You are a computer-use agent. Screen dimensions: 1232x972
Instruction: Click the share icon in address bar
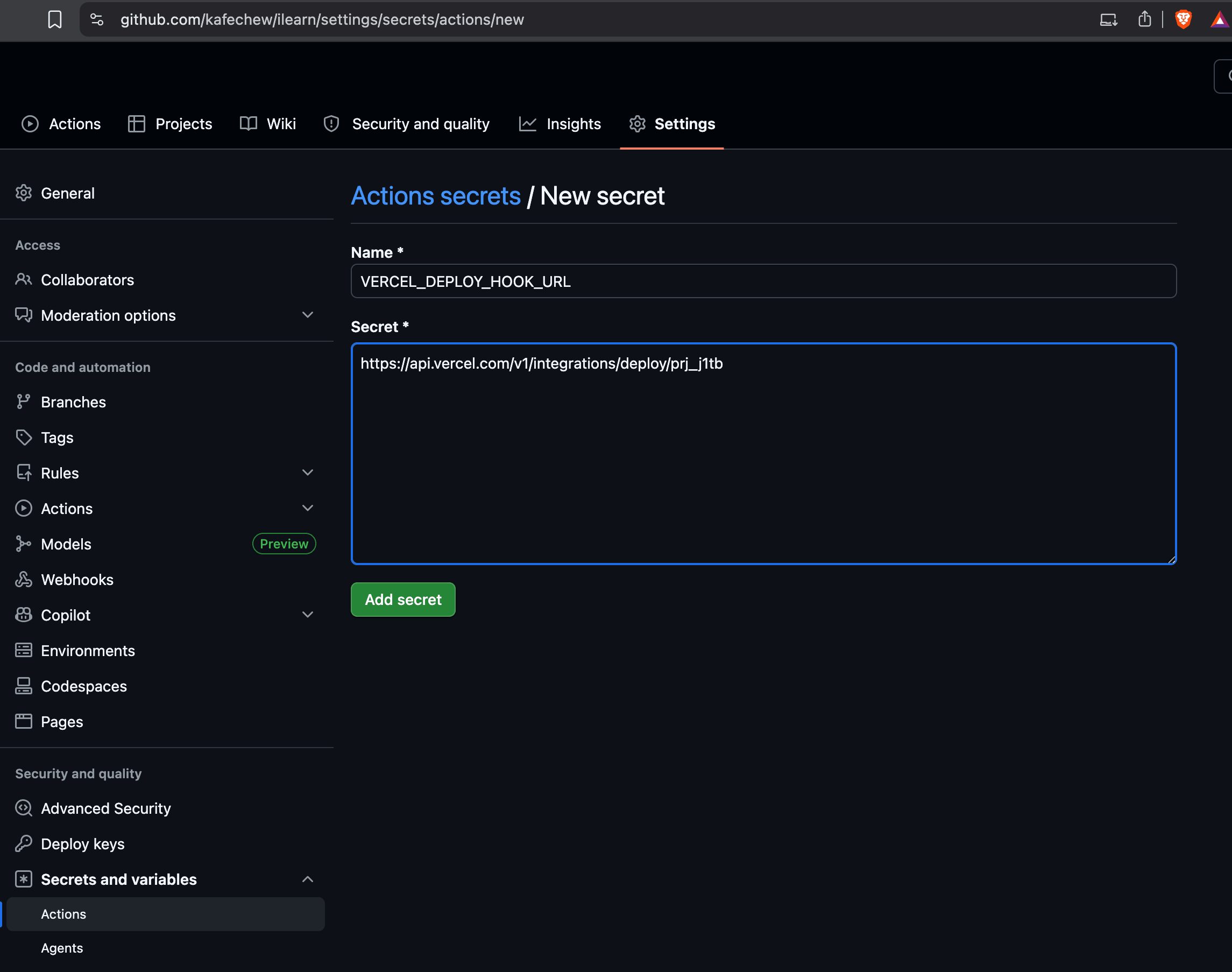click(x=1144, y=19)
